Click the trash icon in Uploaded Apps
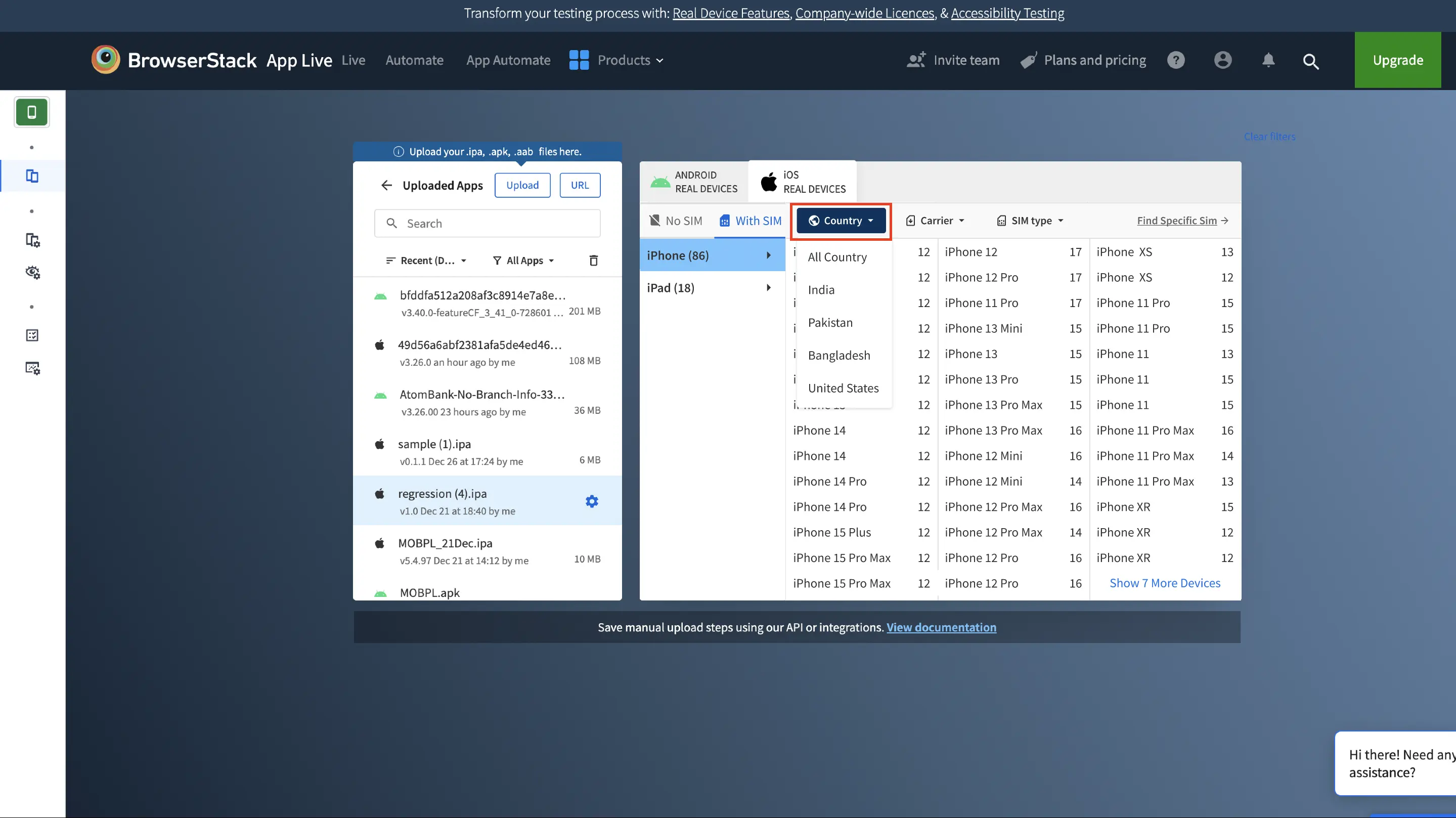The image size is (1456, 818). pos(594,261)
